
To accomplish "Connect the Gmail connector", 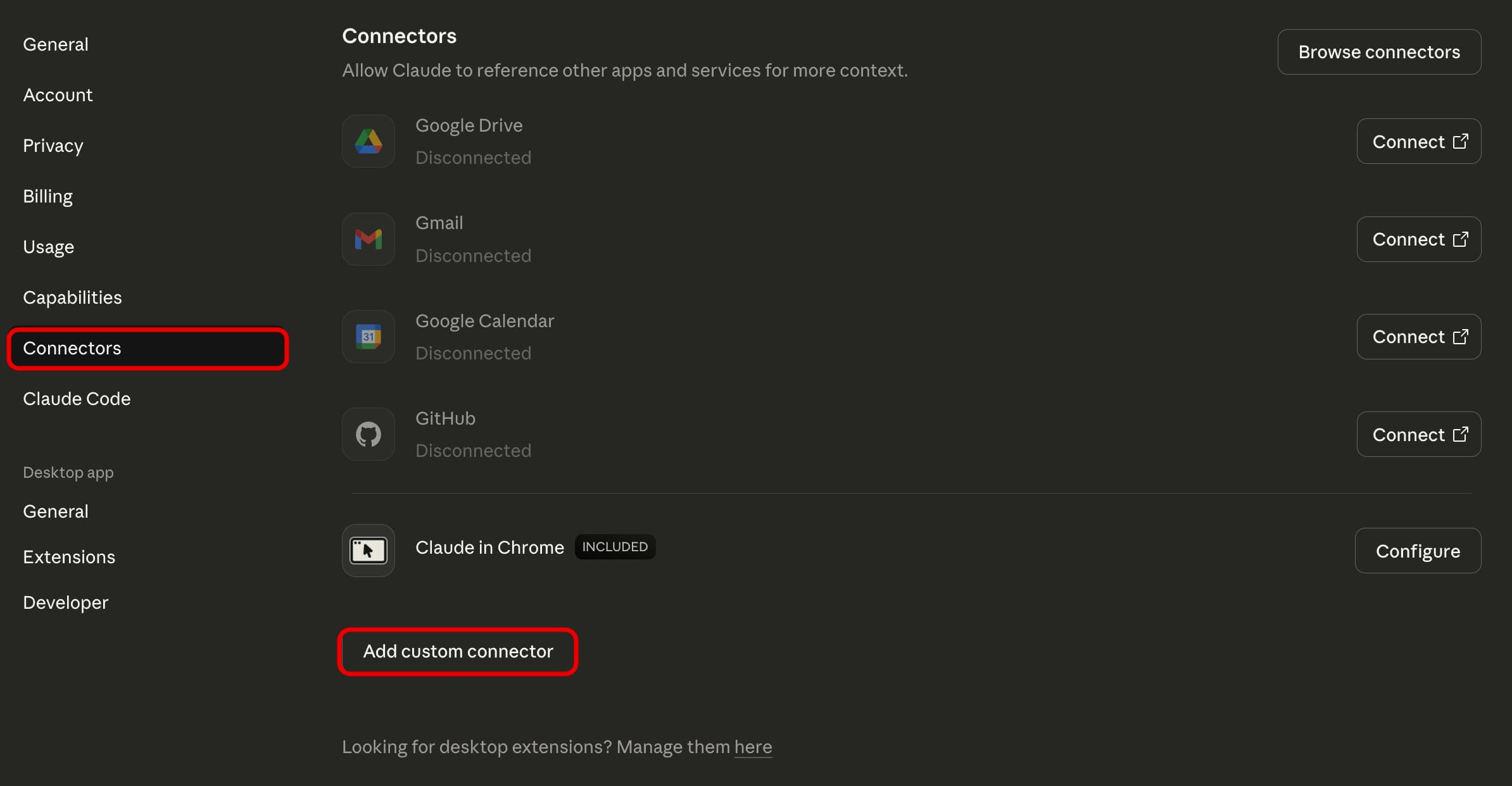I will 1418,239.
